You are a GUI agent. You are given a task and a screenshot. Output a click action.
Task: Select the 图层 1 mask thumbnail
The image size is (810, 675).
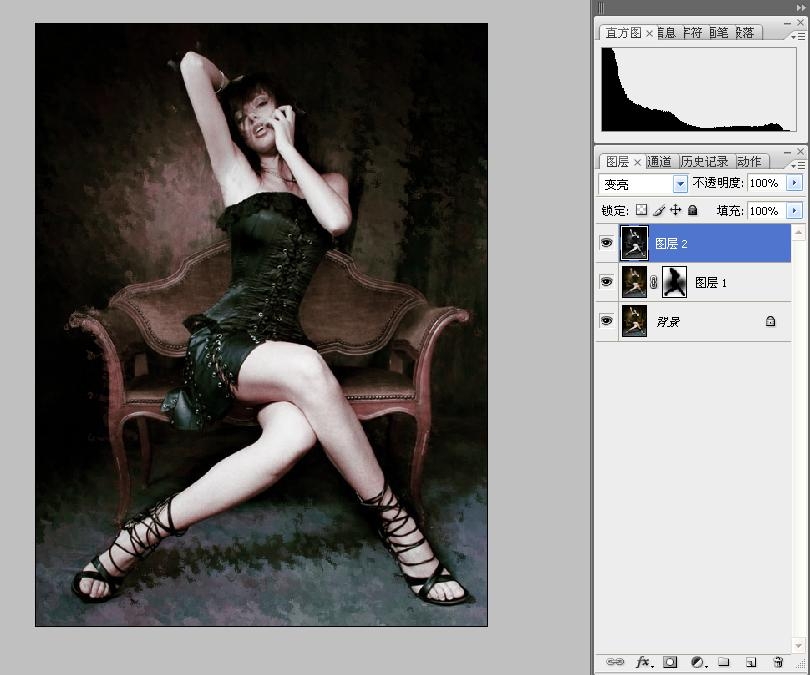[675, 282]
